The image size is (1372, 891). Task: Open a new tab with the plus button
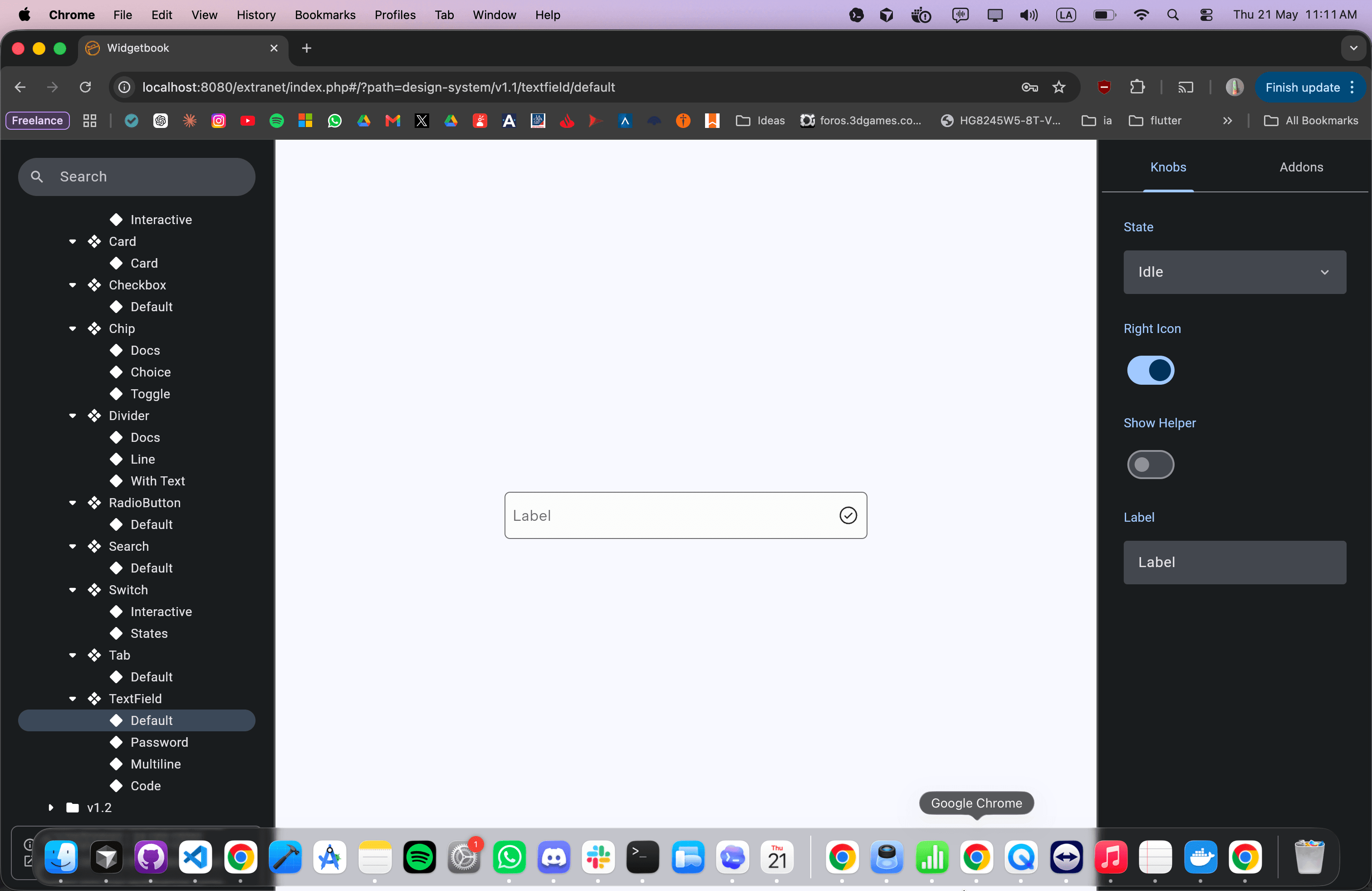tap(307, 48)
